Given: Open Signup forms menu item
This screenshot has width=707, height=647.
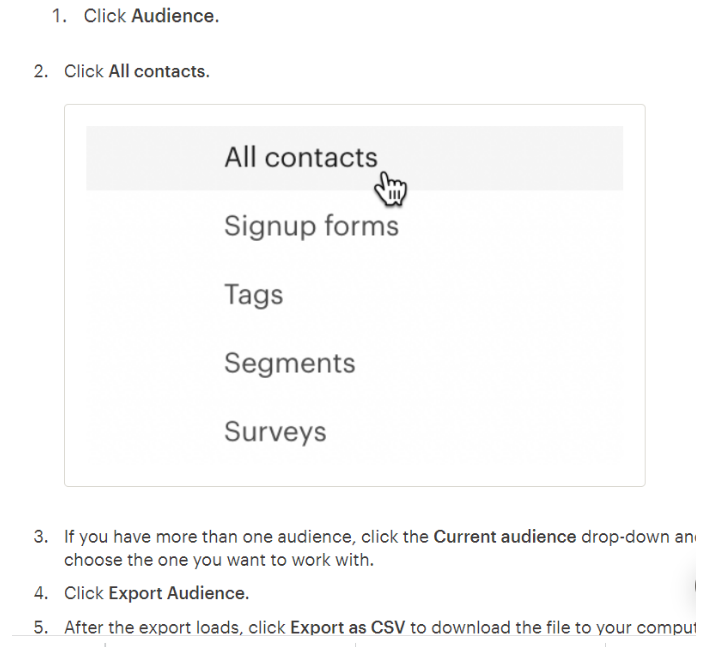Looking at the screenshot, I should pos(311,226).
